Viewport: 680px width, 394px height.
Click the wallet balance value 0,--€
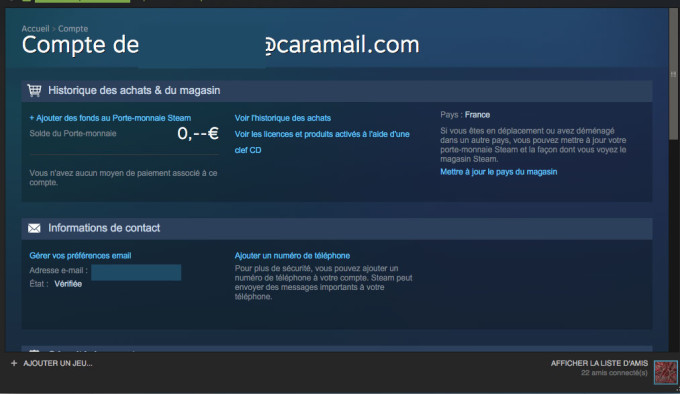[x=198, y=134]
